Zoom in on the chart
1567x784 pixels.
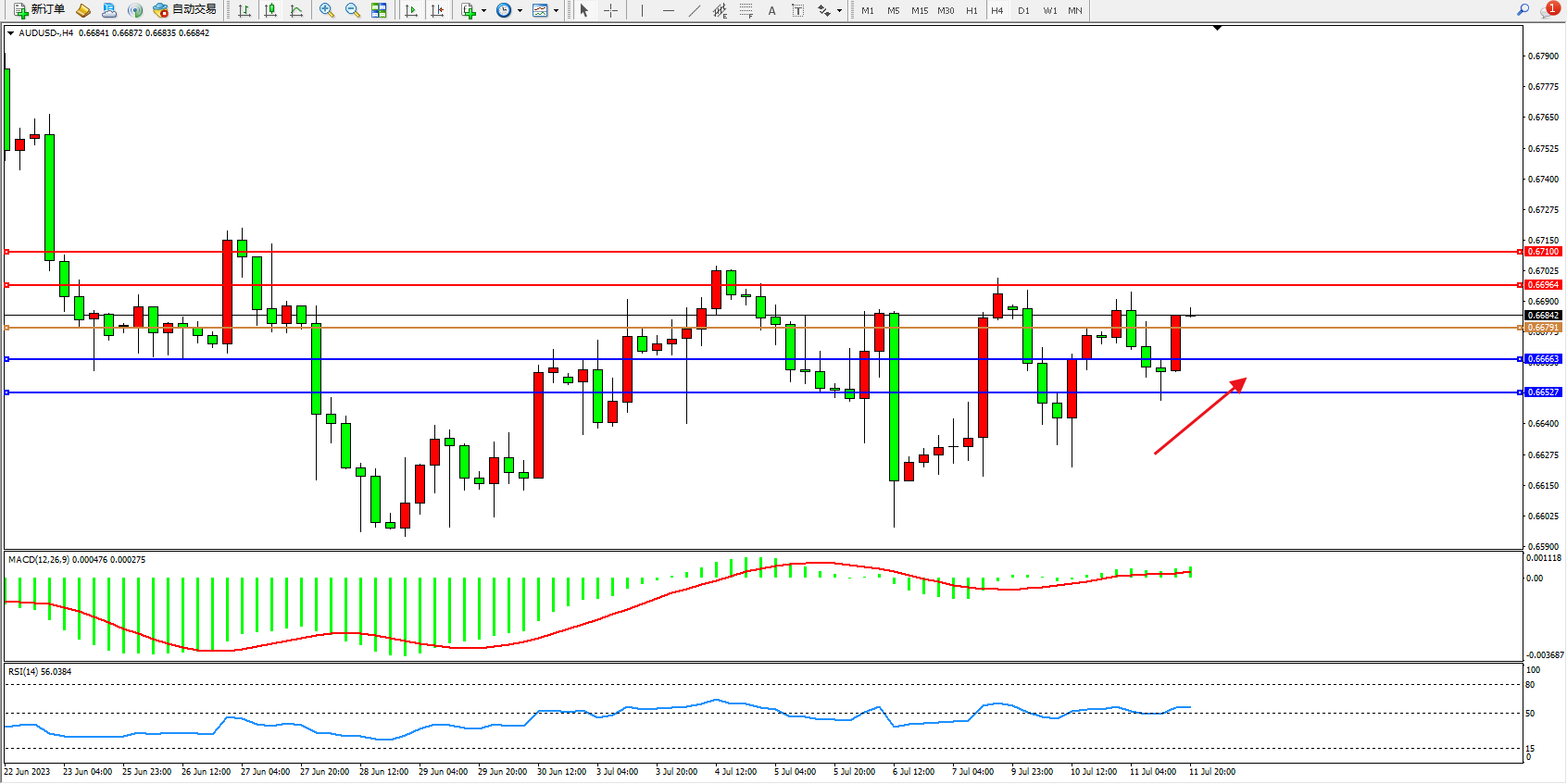[327, 11]
